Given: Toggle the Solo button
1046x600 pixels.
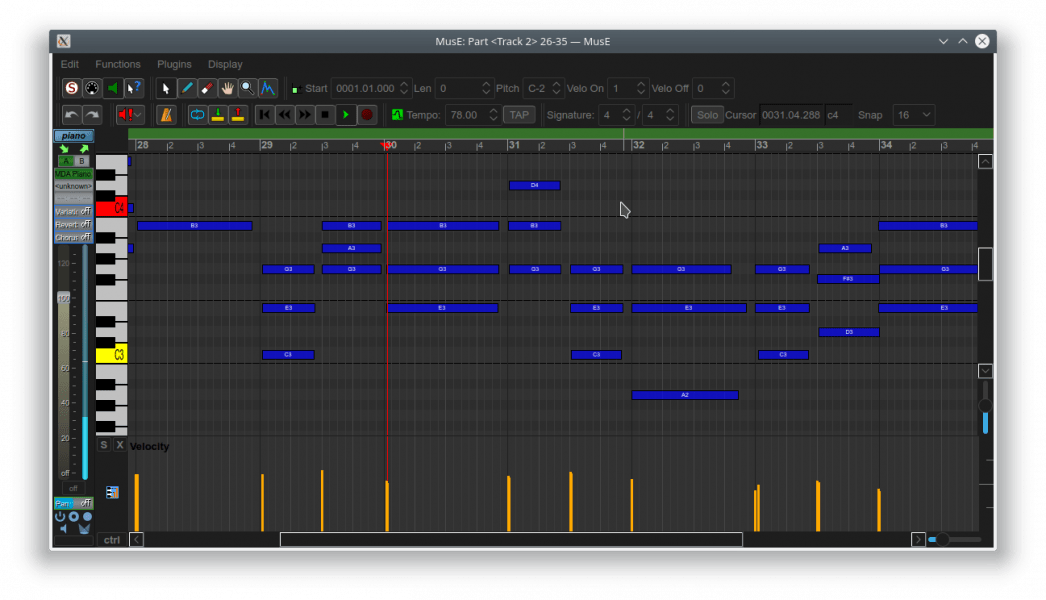Looking at the screenshot, I should [x=707, y=115].
